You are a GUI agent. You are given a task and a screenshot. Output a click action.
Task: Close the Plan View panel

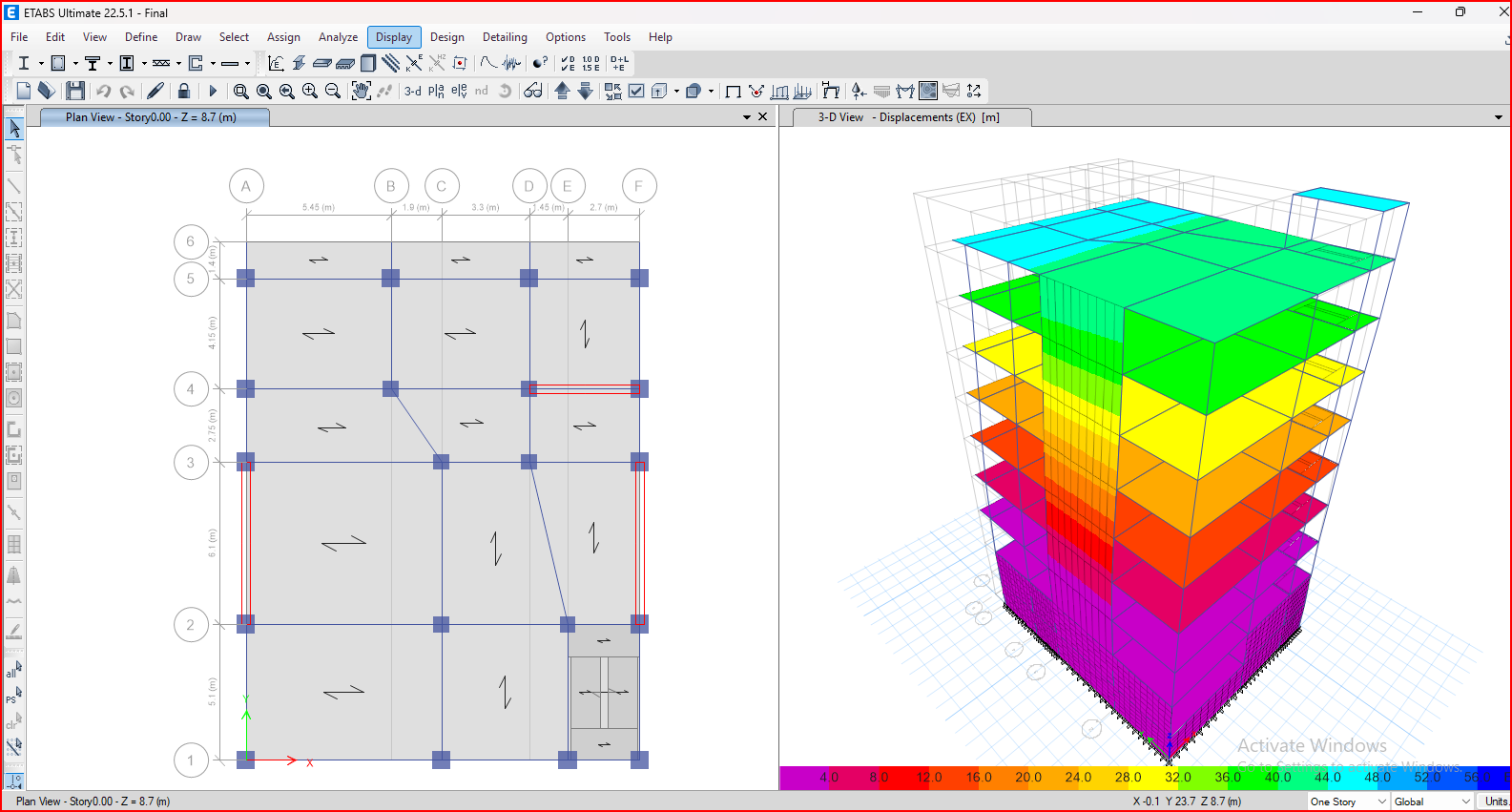762,117
